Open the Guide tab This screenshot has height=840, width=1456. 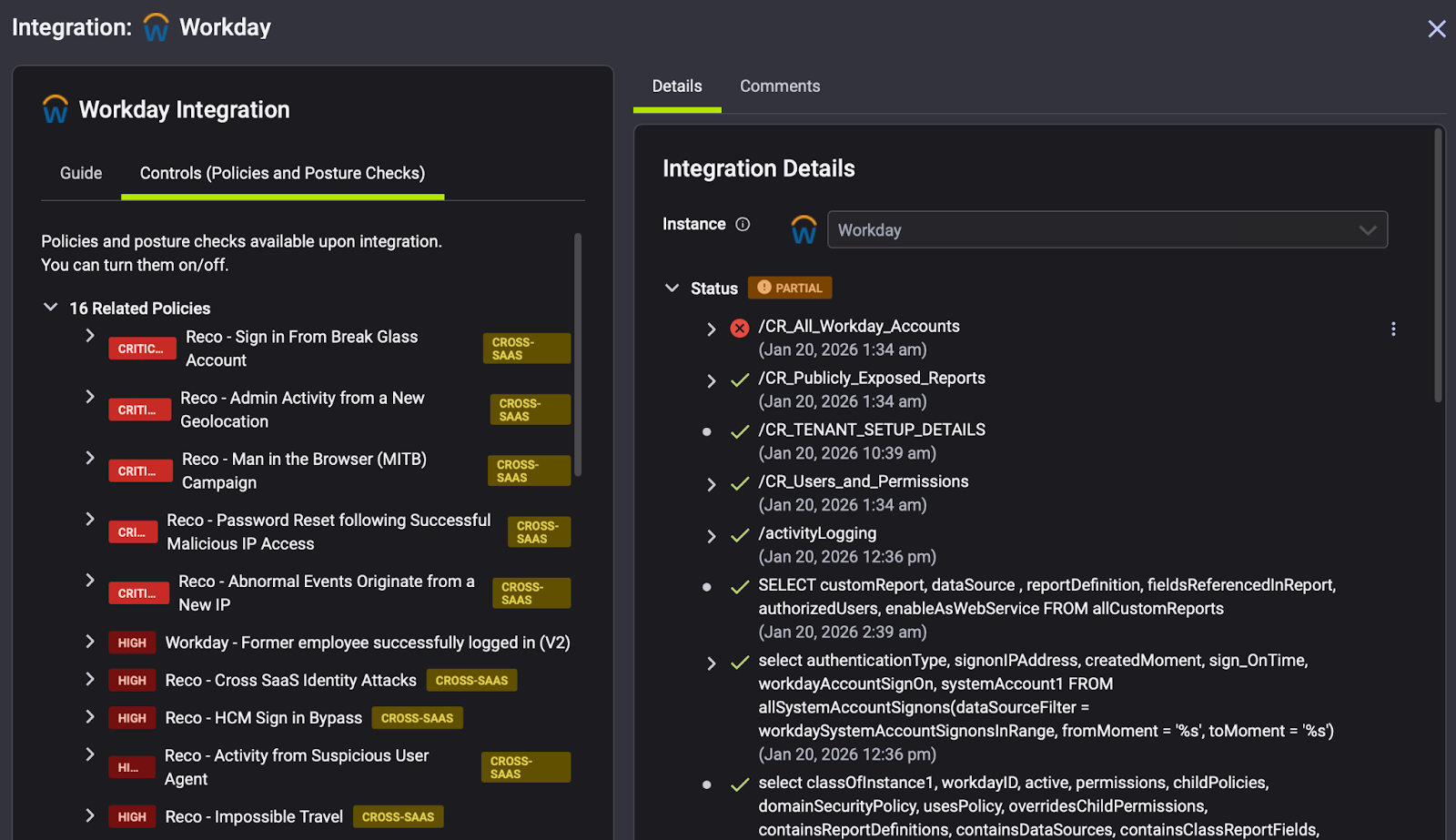pos(81,173)
